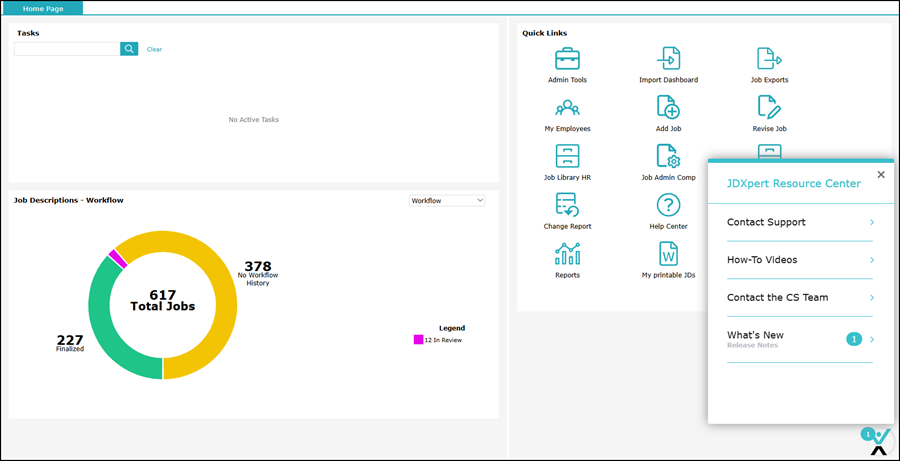The height and width of the screenshot is (462, 900).
Task: Open What's New release notes
Action: pos(800,339)
